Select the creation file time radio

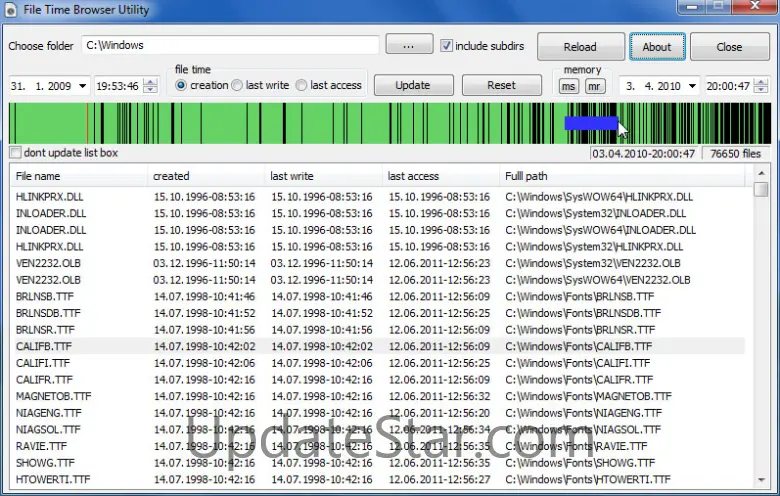point(181,86)
